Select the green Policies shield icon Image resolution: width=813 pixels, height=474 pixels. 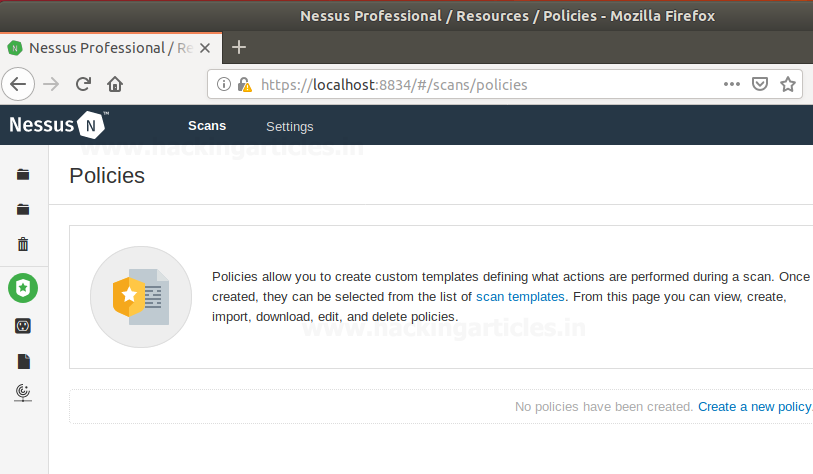pyautogui.click(x=23, y=288)
